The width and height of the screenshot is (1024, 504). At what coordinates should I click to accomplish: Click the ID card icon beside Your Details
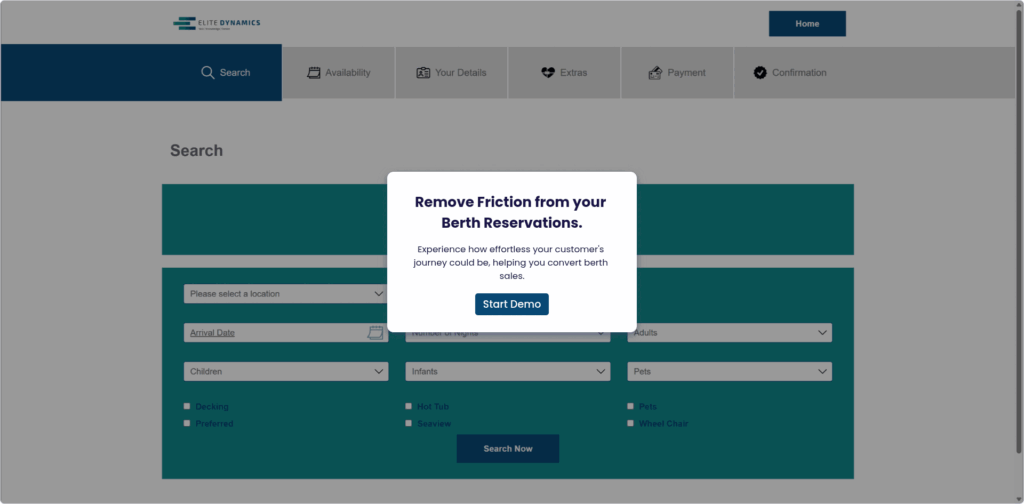click(x=423, y=72)
